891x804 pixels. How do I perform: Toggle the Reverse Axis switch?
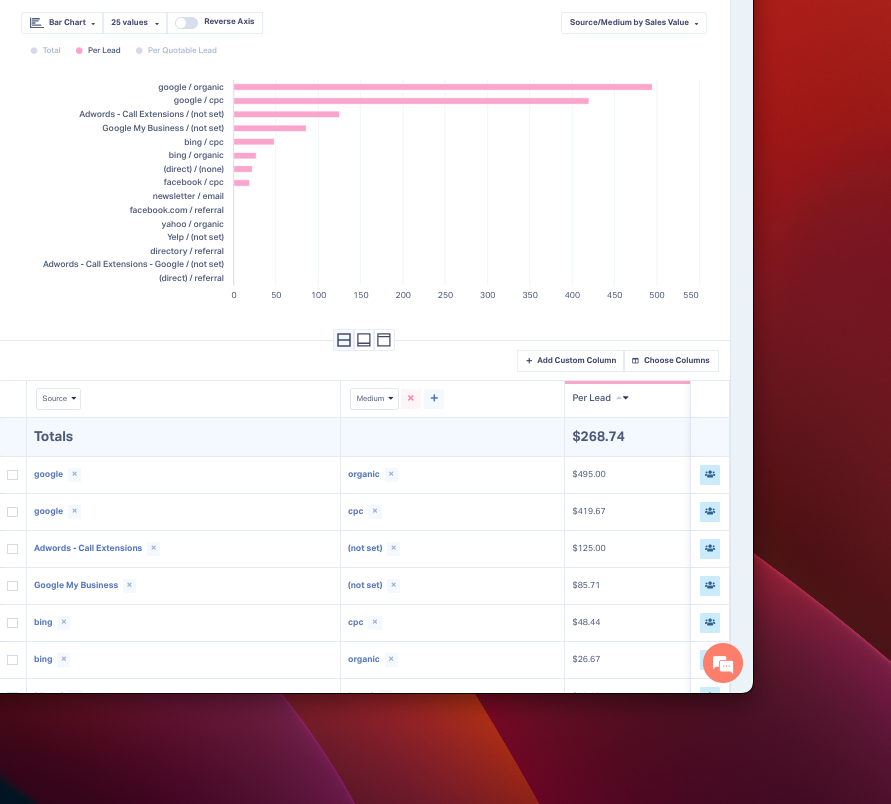[x=186, y=23]
